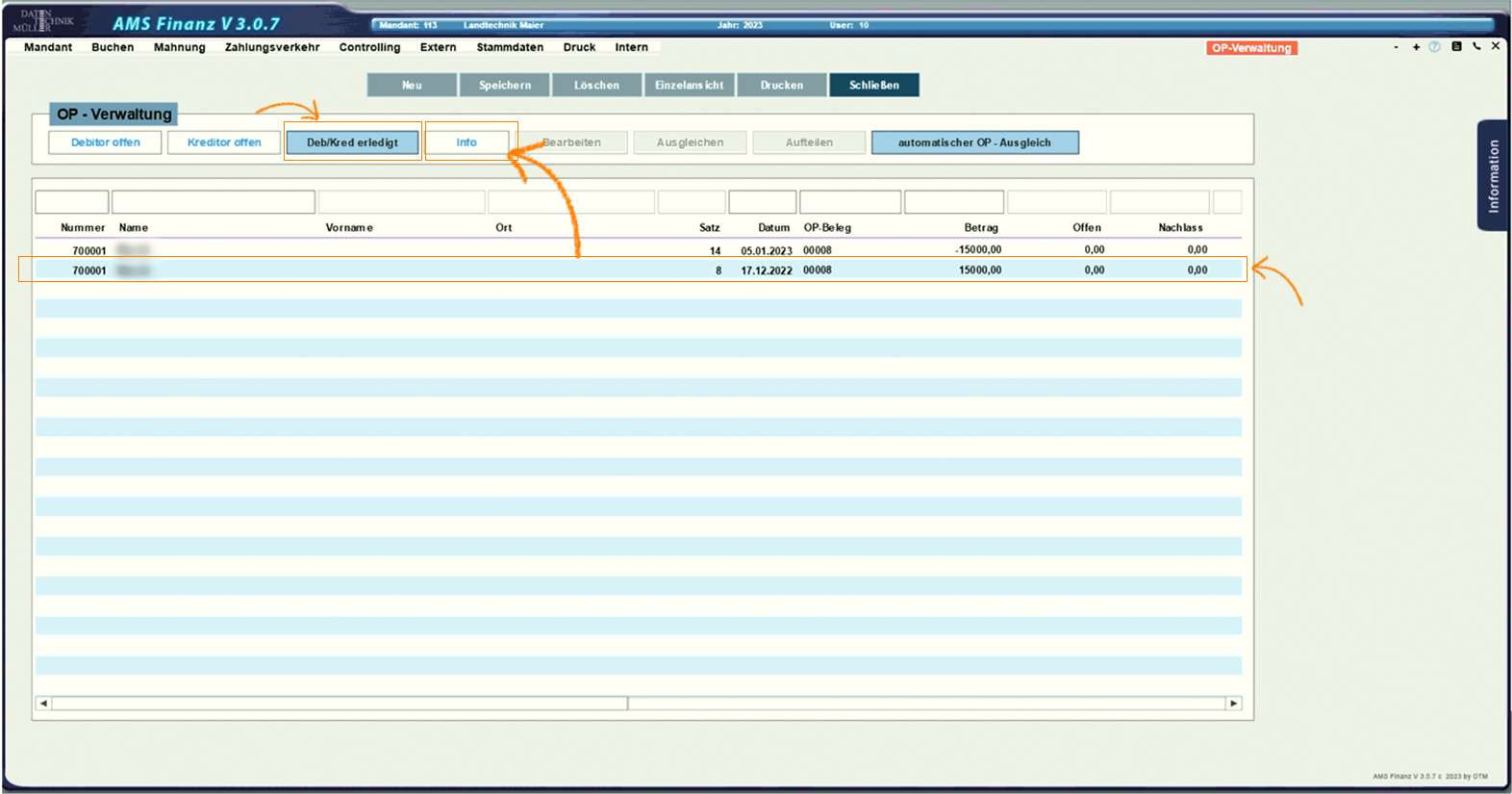Open the Information side panel

coord(1492,175)
